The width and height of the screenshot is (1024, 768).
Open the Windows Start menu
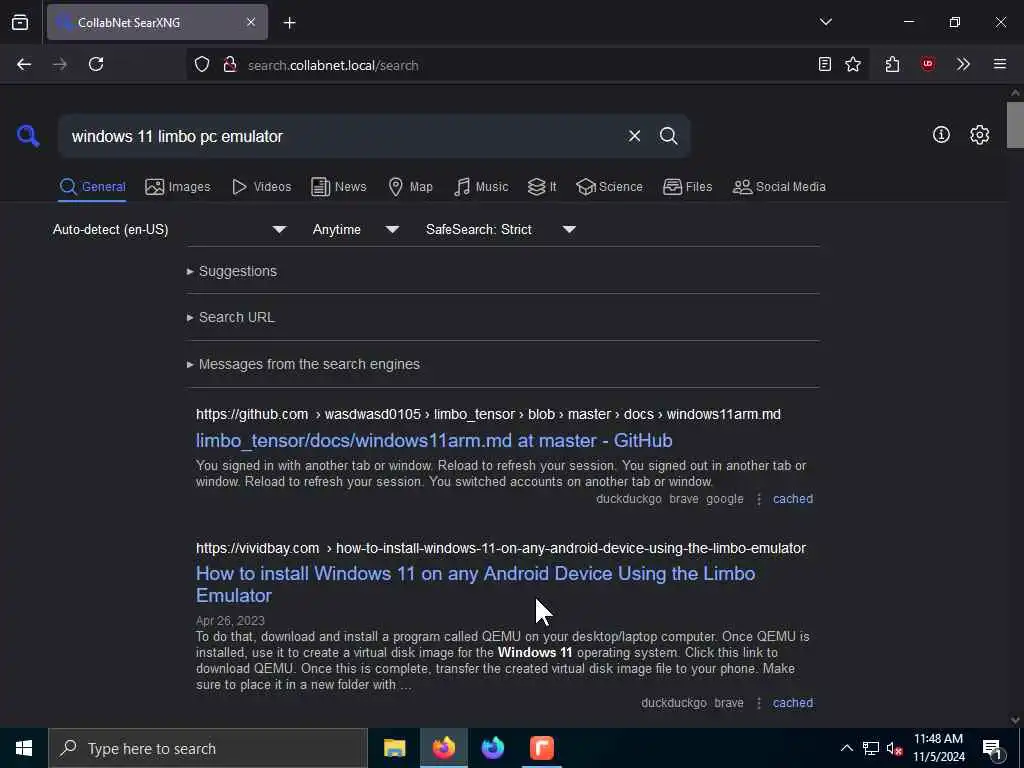24,748
